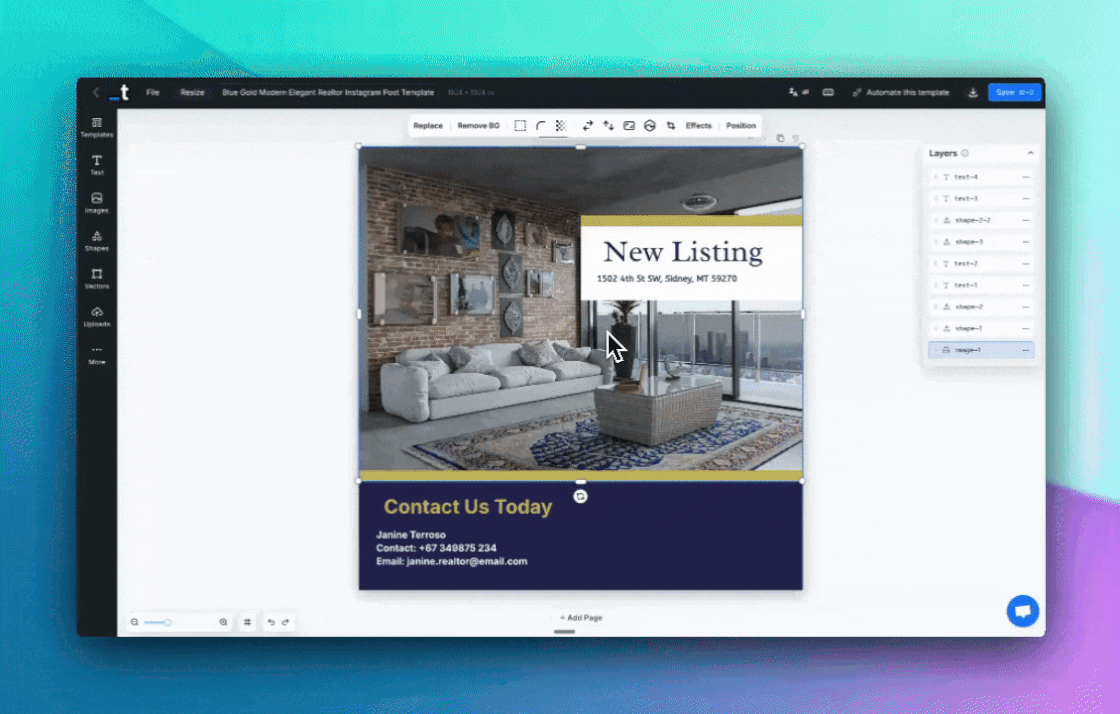Open the chat support bubble
This screenshot has height=714, width=1120.
[1022, 610]
